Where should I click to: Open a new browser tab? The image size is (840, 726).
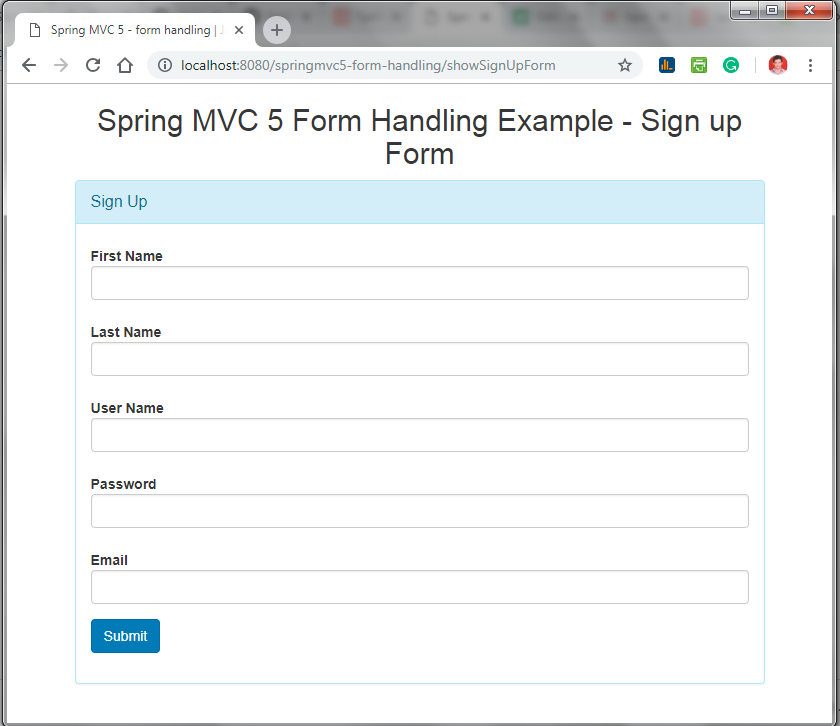[x=276, y=30]
